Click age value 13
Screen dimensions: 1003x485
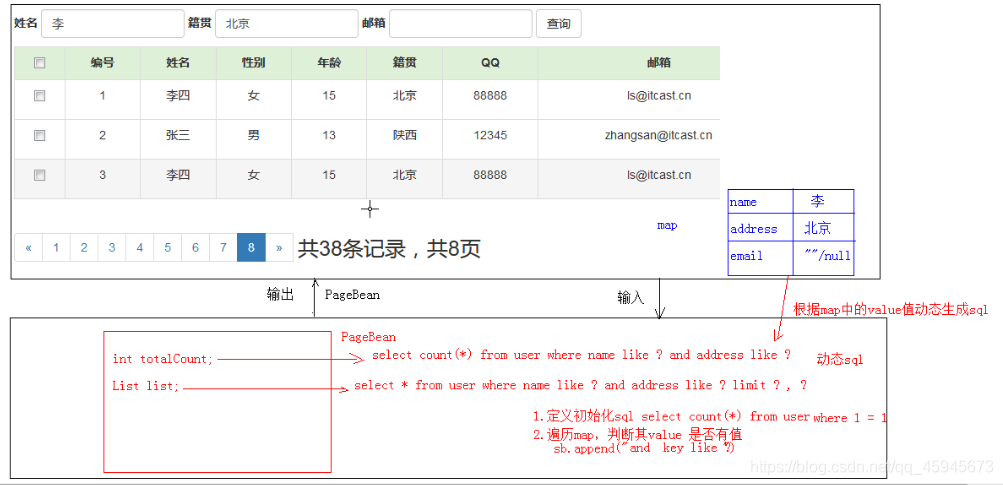329,136
